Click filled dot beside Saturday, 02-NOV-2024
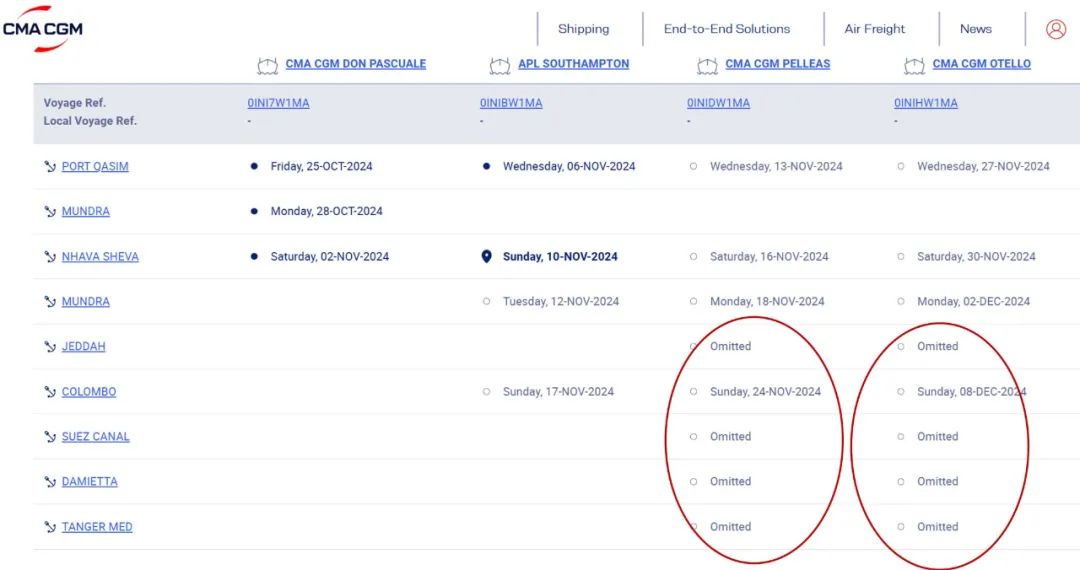 coord(254,256)
